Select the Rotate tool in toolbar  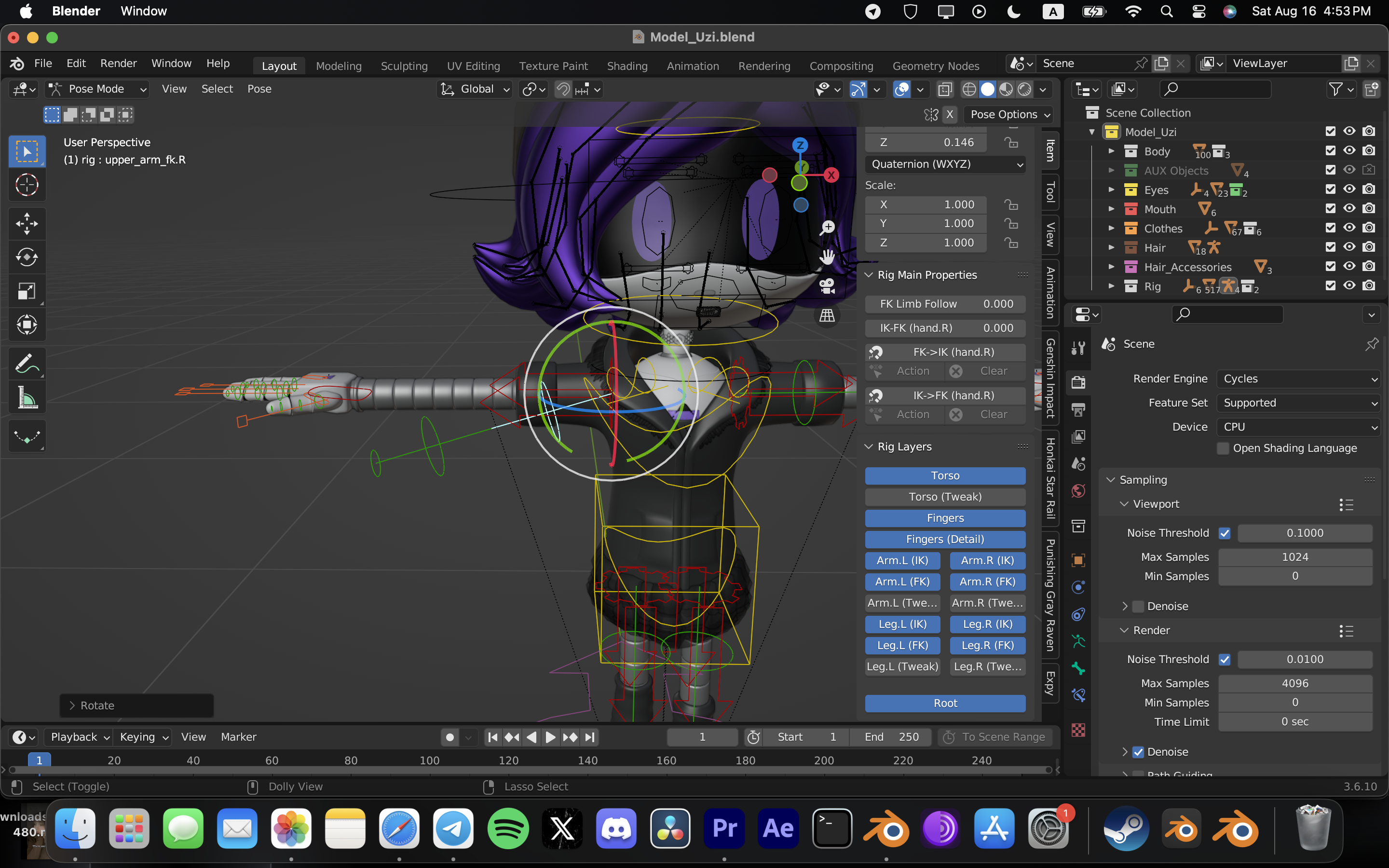pyautogui.click(x=27, y=257)
